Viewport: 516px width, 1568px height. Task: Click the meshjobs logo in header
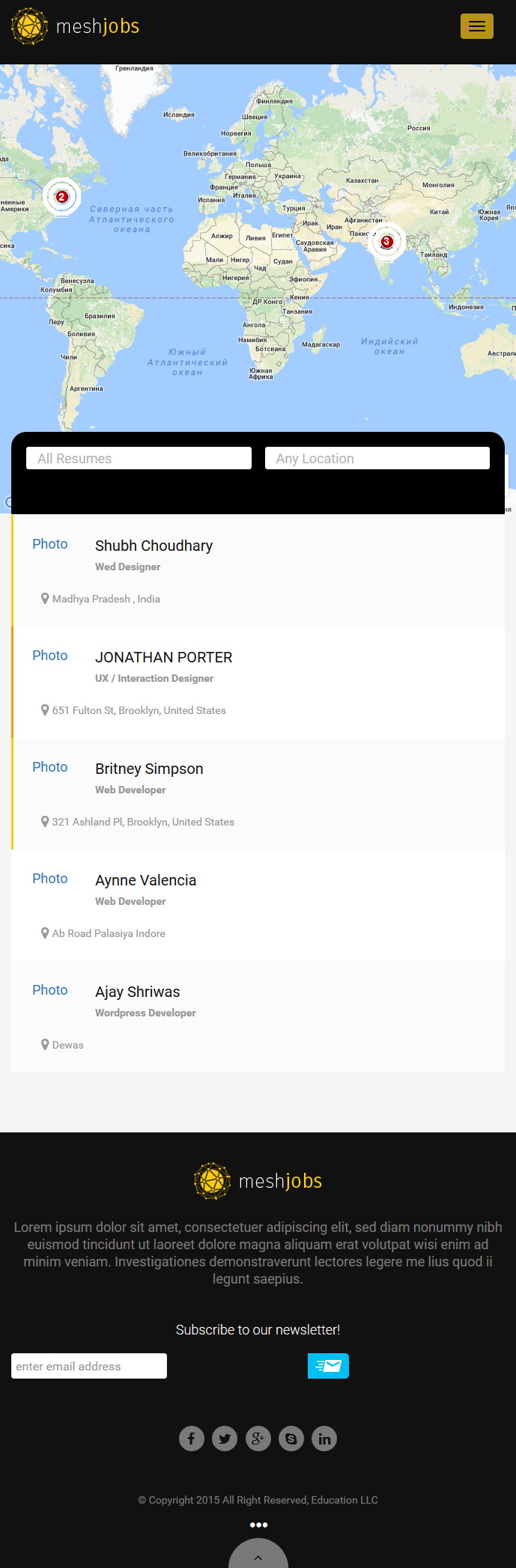tap(76, 26)
